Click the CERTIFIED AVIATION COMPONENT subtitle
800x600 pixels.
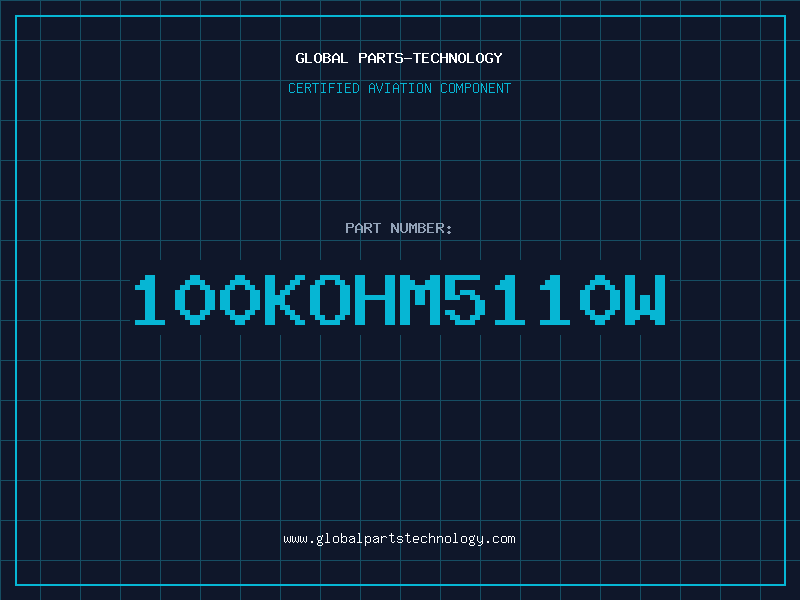[x=399, y=88]
